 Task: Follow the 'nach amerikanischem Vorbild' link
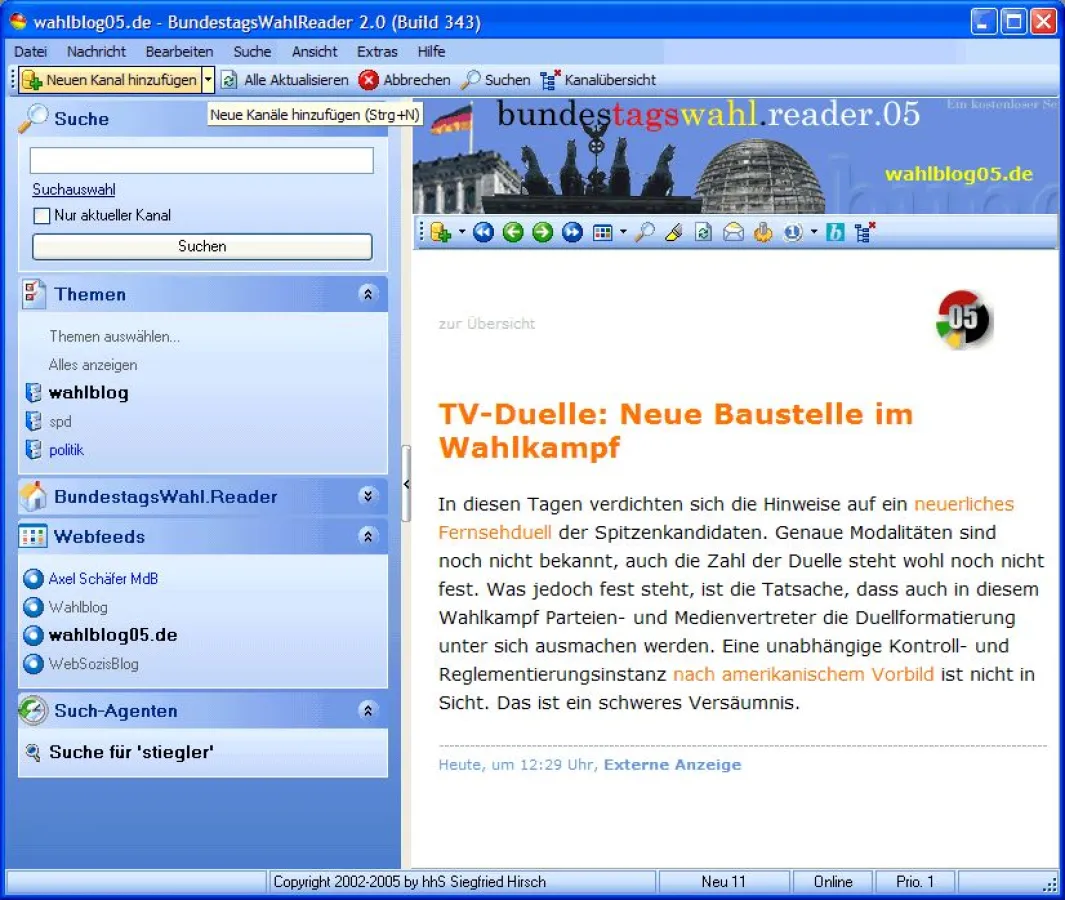(803, 674)
